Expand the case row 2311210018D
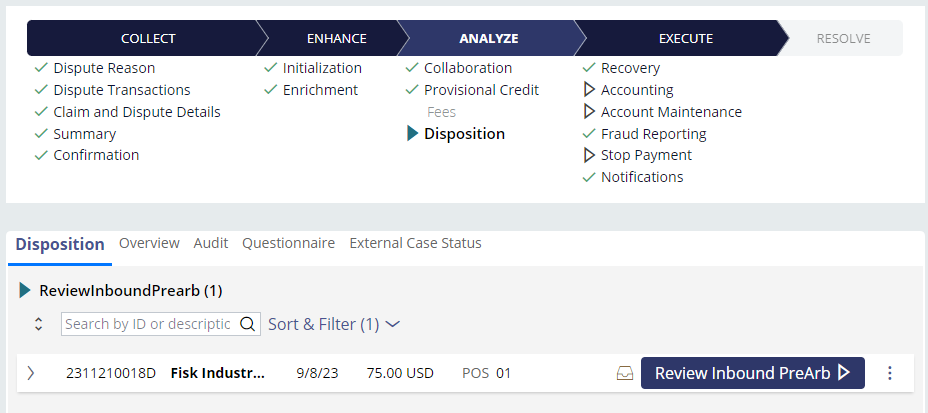 (31, 373)
